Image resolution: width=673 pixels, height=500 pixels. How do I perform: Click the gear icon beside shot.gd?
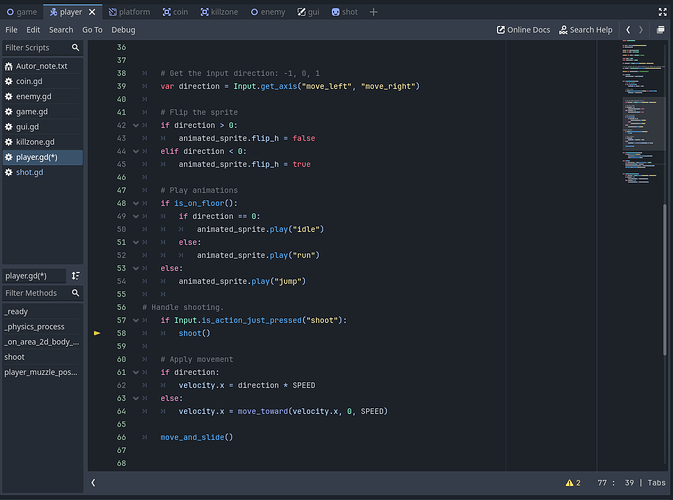click(9, 172)
